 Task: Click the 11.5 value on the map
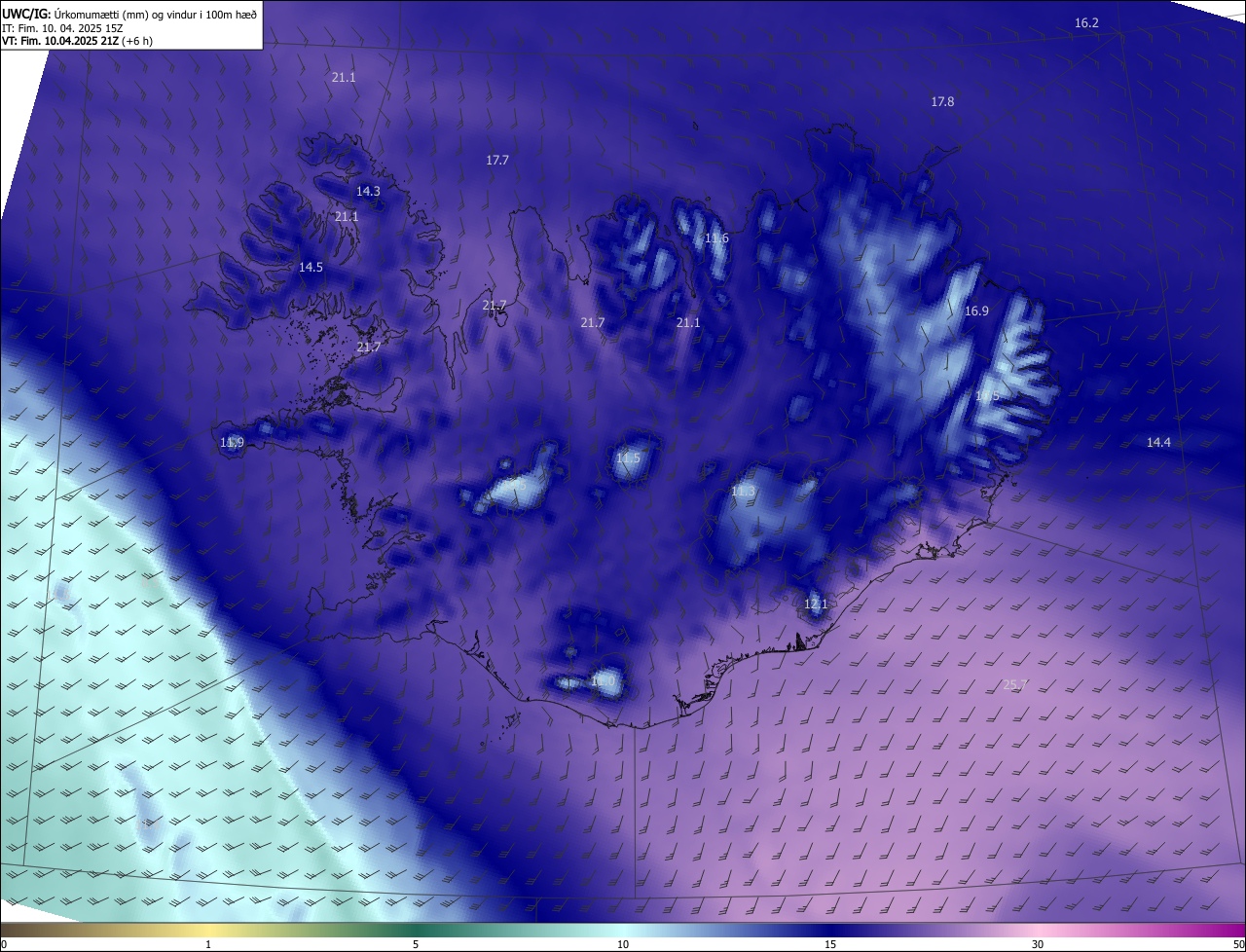coord(628,458)
